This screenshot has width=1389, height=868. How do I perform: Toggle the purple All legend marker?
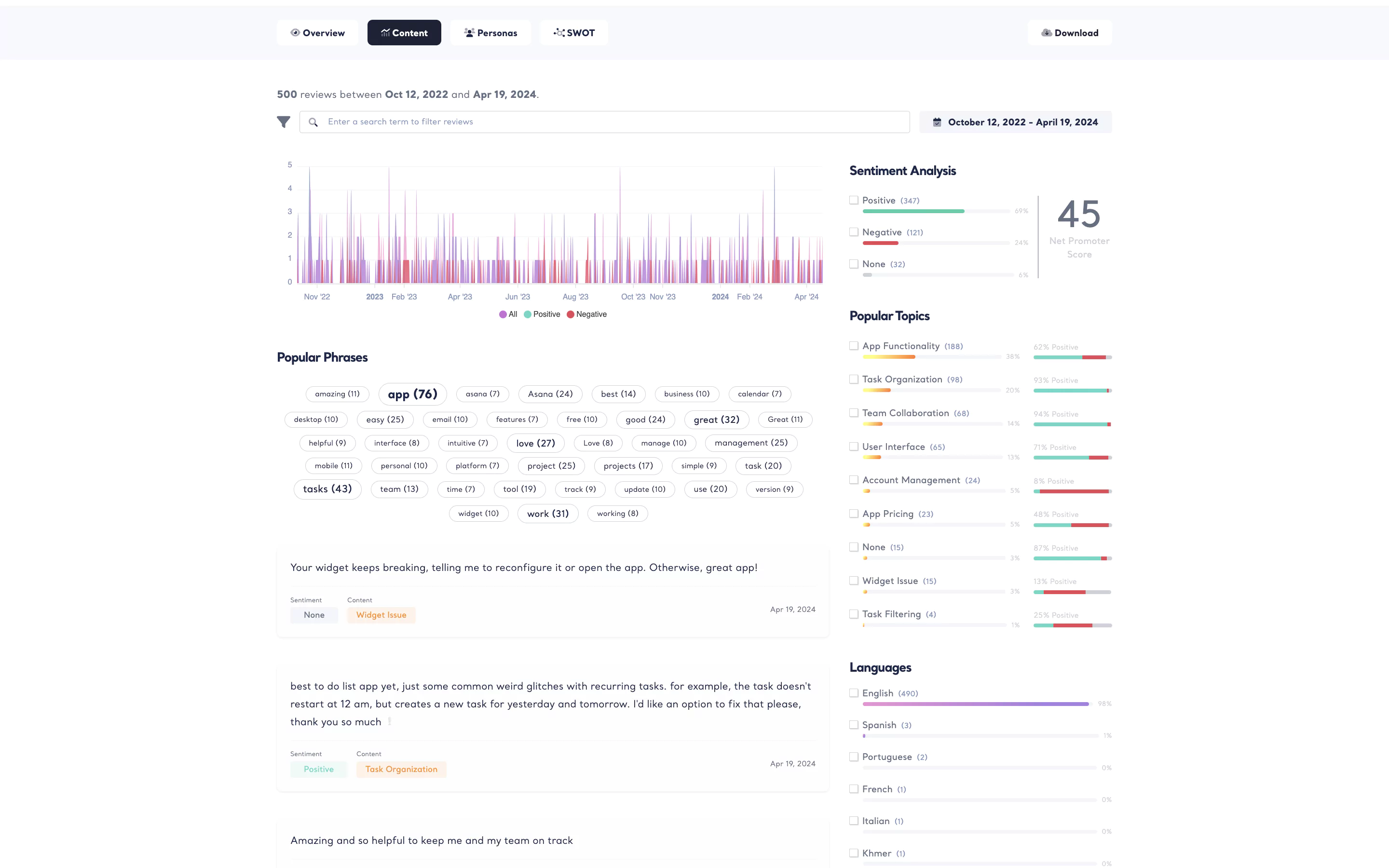(x=503, y=314)
